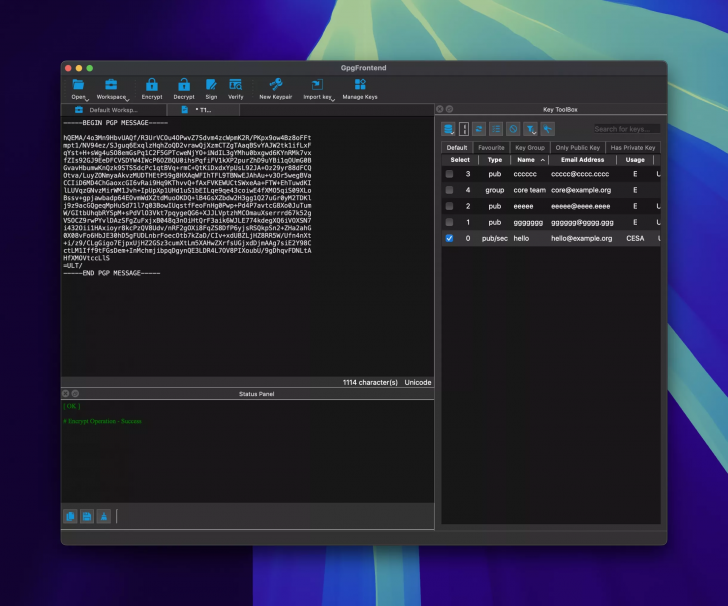Click the Select column header
The width and height of the screenshot is (728, 606).
click(460, 160)
